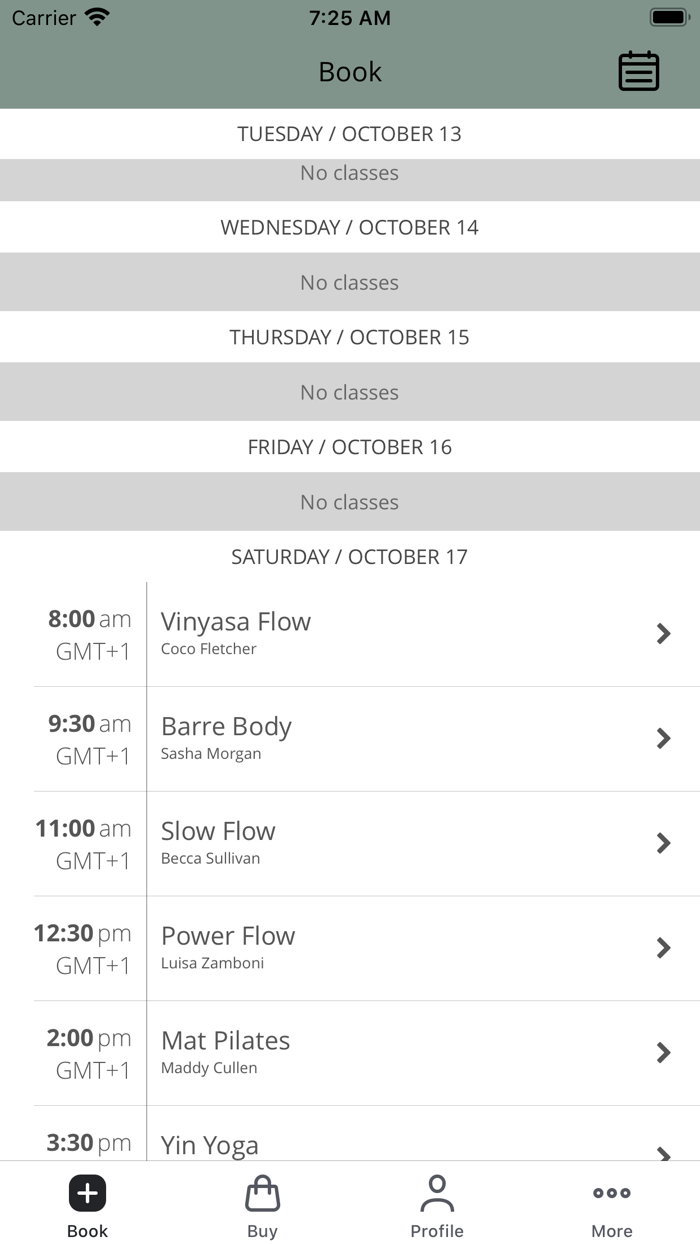The image size is (700, 1244).
Task: Tap the 2:00 pm class time
Action: click(x=88, y=1038)
